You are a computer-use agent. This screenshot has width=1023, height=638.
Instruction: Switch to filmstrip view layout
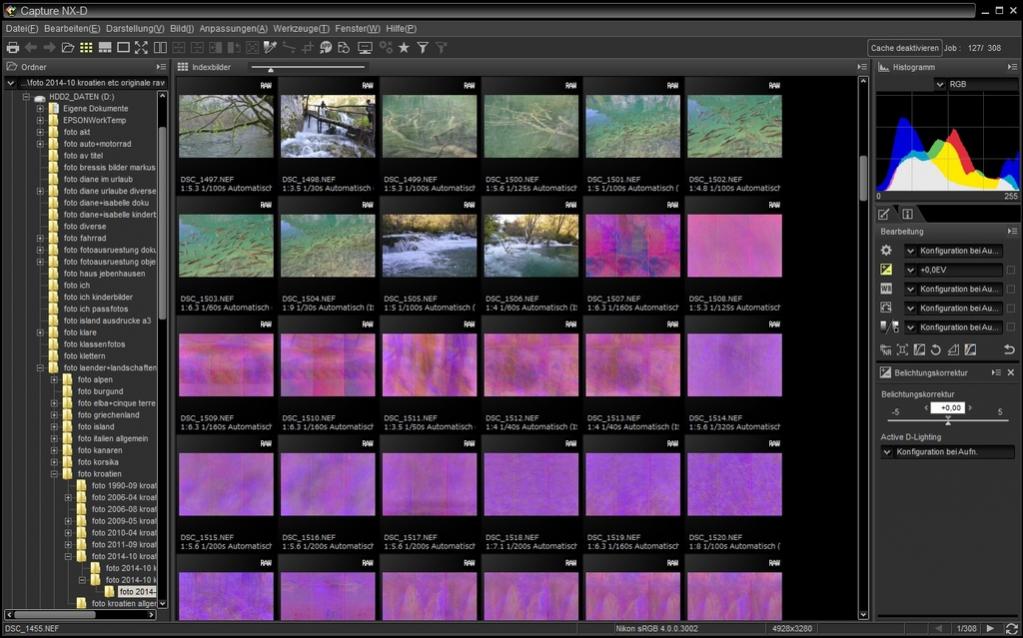[104, 48]
